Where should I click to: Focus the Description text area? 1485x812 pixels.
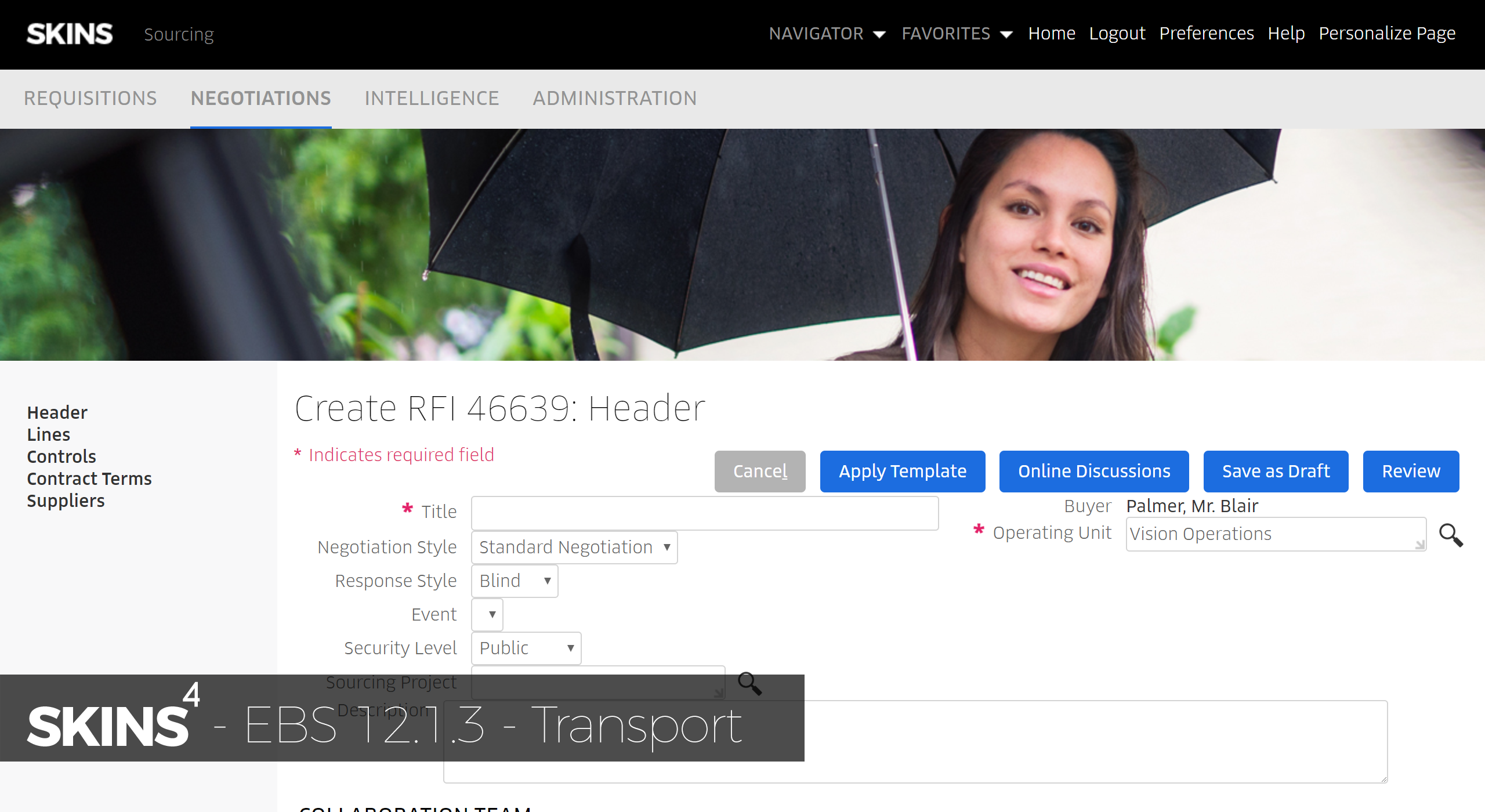[915, 742]
